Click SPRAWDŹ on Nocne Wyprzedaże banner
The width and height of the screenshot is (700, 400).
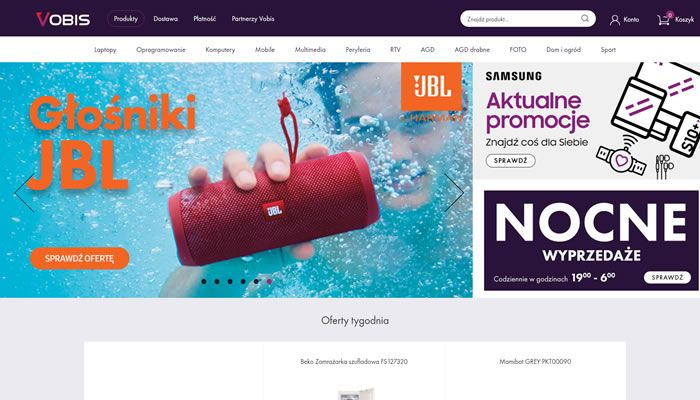(667, 277)
